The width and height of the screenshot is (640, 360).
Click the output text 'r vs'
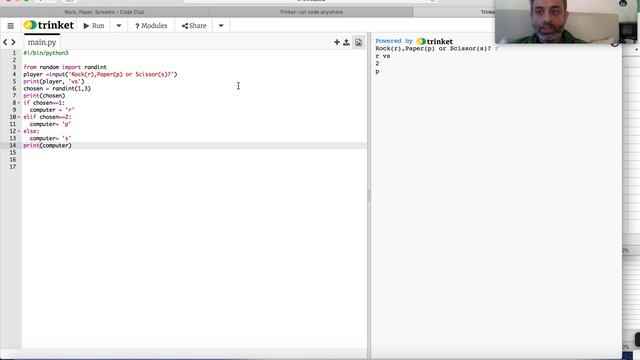[x=383, y=56]
